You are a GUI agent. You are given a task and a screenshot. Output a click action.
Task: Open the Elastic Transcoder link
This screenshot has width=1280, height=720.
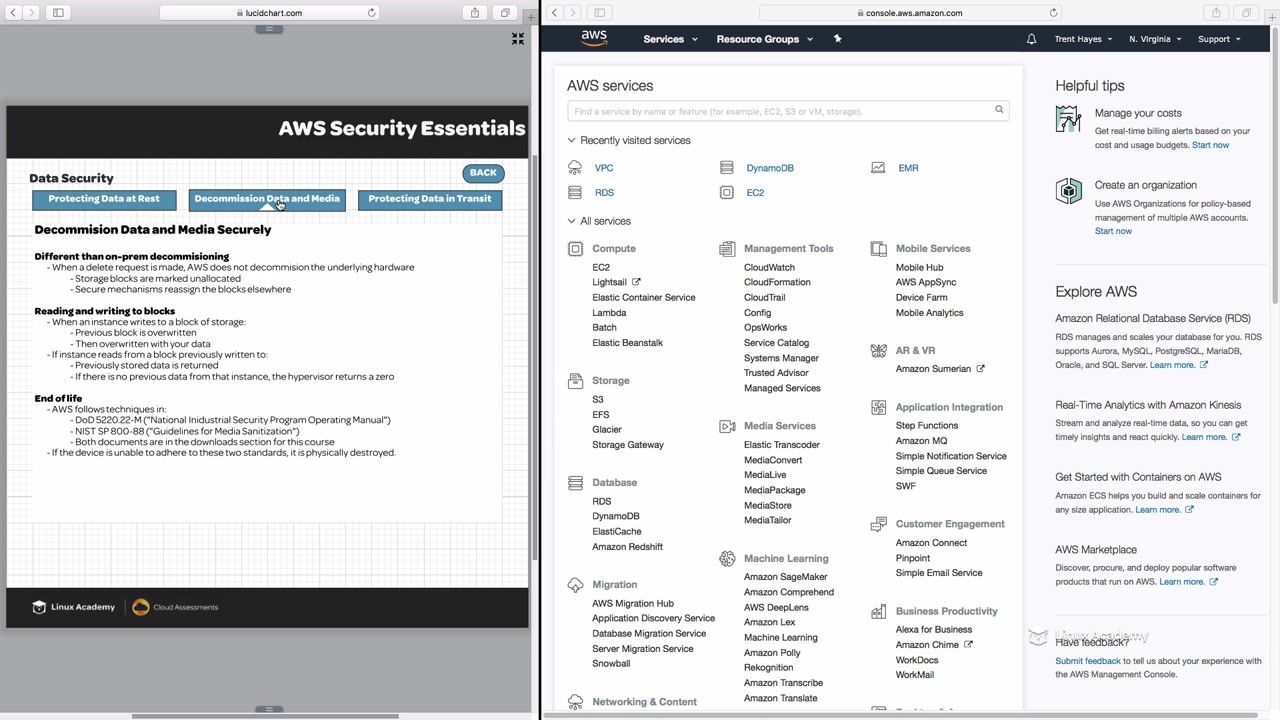[x=782, y=445]
